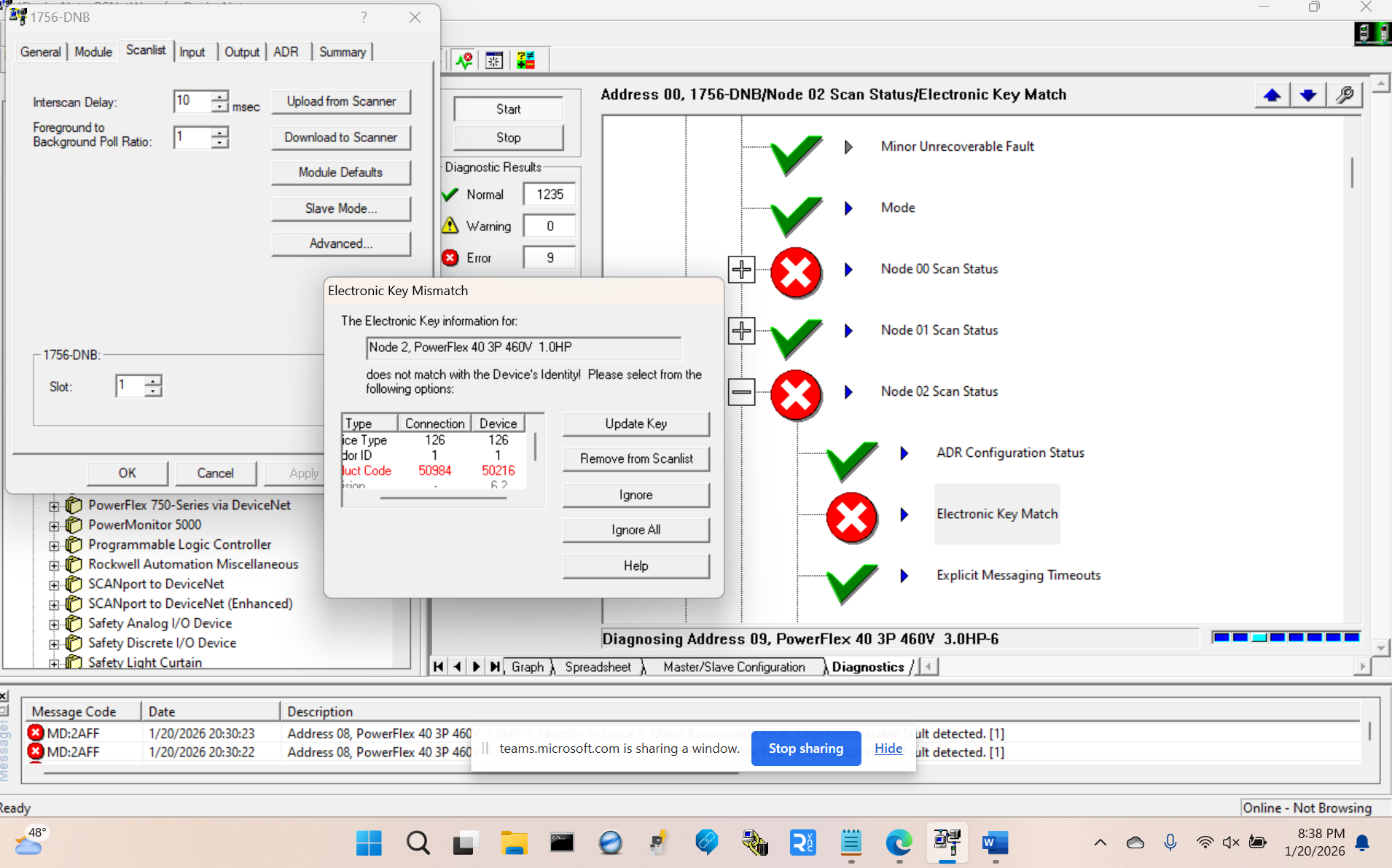
Task: Switch to the Spreadsheet view tab
Action: click(x=598, y=667)
